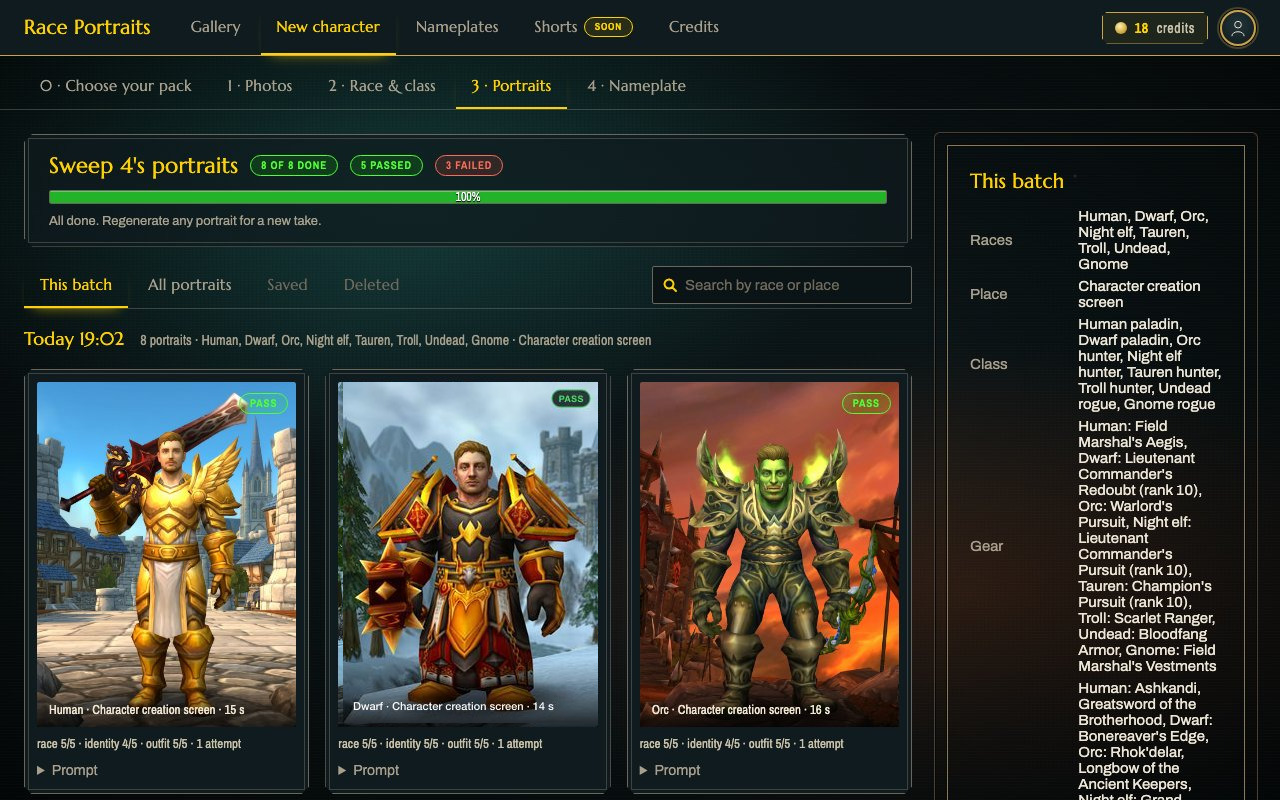Screen dimensions: 1280x800
Task: Click the 'Class' label in the sidebar
Action: coord(989,364)
